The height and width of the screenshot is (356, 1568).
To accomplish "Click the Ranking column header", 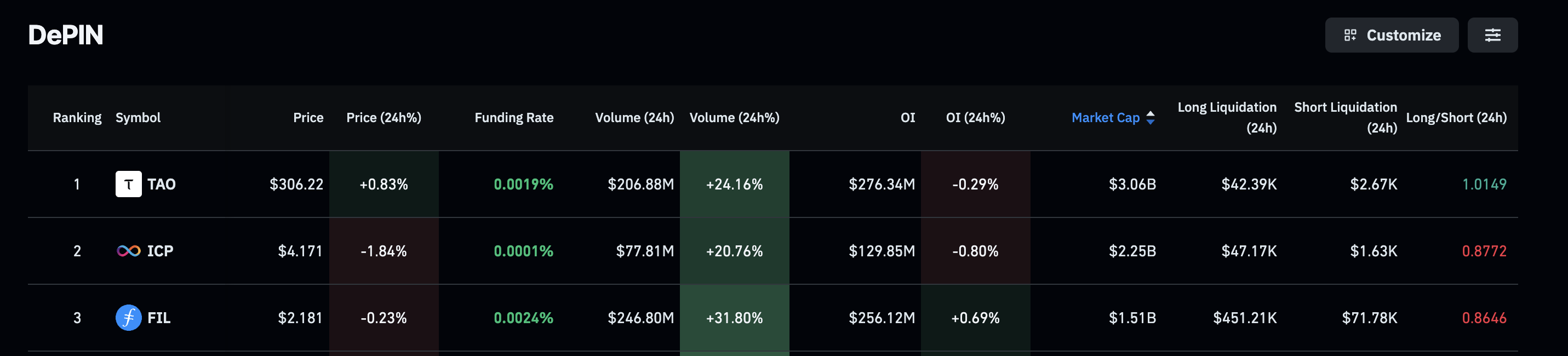I will coord(77,117).
